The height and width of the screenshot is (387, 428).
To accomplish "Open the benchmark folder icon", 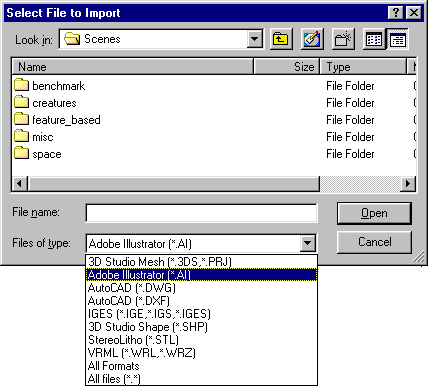I will tap(22, 85).
